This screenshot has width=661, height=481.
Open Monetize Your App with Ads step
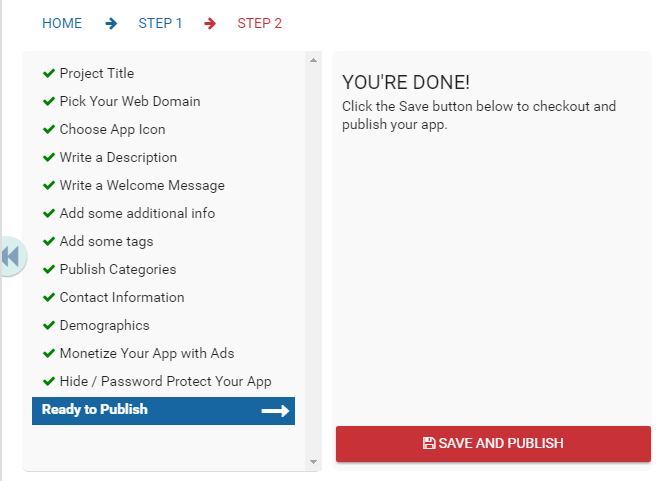click(x=147, y=353)
